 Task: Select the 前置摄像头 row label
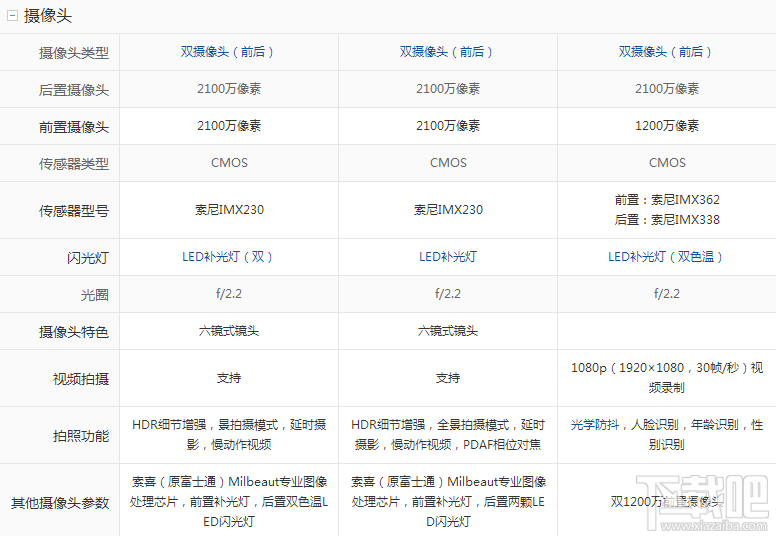[74, 127]
